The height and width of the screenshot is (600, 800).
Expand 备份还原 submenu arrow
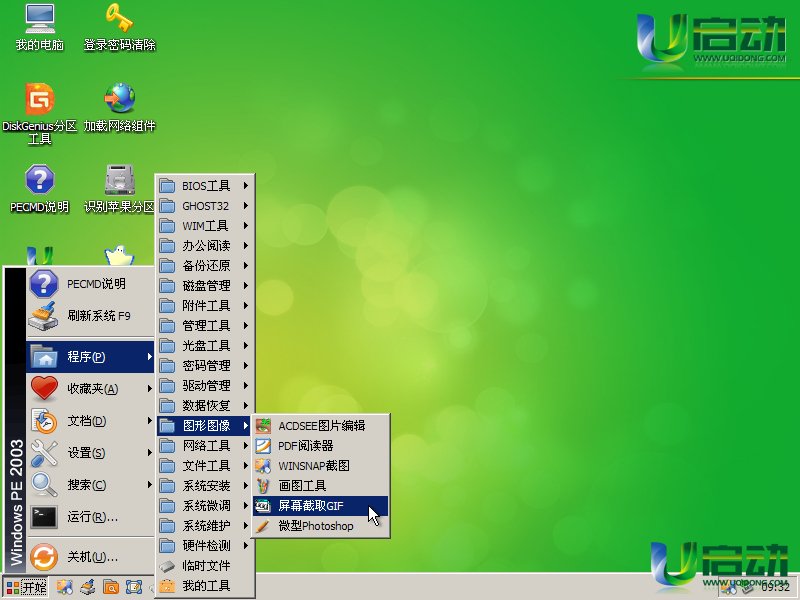click(246, 265)
